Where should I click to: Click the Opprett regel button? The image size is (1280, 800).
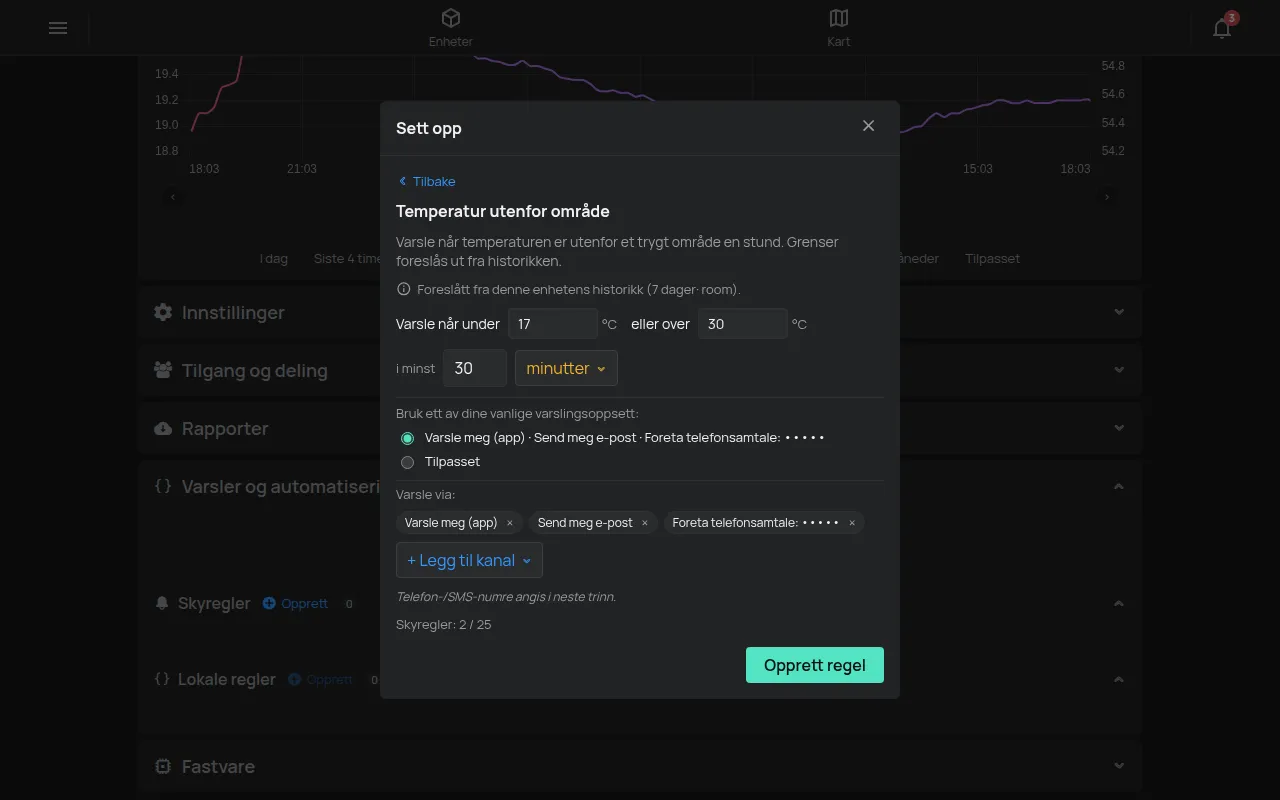(x=815, y=665)
